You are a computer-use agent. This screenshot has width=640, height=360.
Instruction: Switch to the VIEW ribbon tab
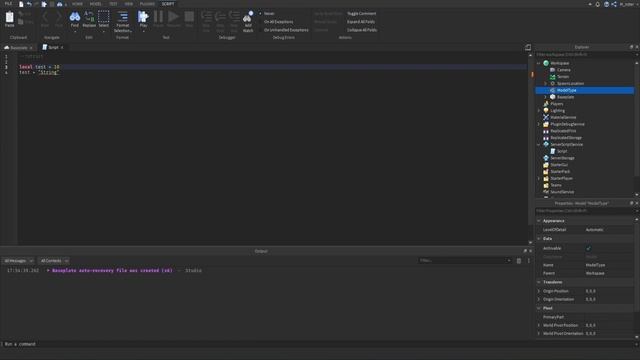(x=129, y=4)
